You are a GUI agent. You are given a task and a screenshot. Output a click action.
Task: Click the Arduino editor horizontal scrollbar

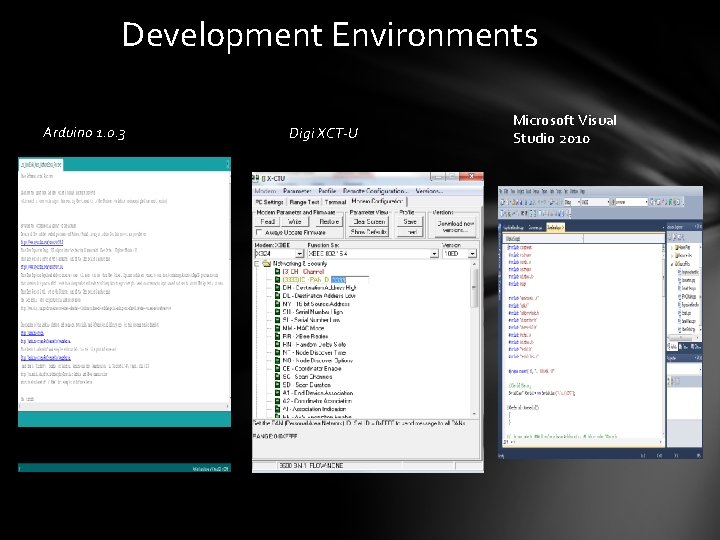(x=124, y=406)
